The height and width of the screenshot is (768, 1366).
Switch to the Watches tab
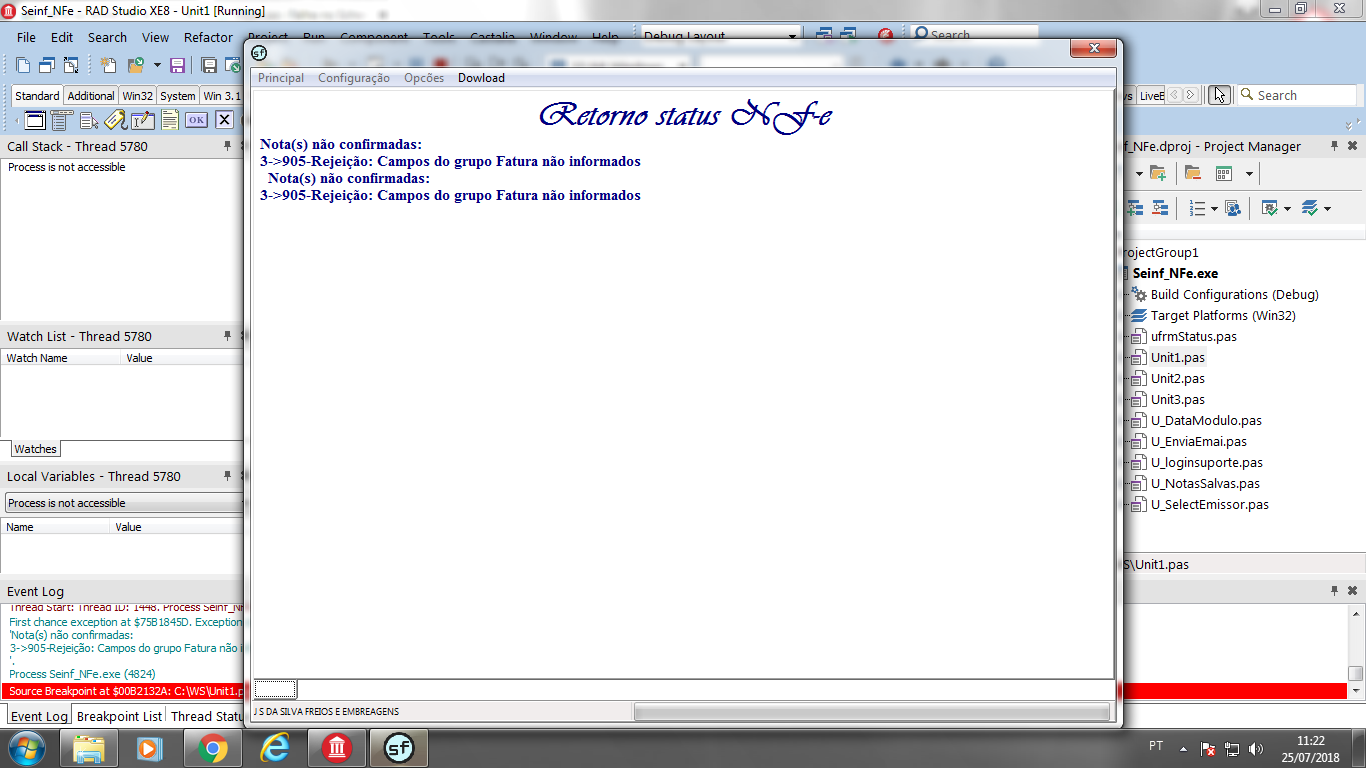pyautogui.click(x=35, y=449)
